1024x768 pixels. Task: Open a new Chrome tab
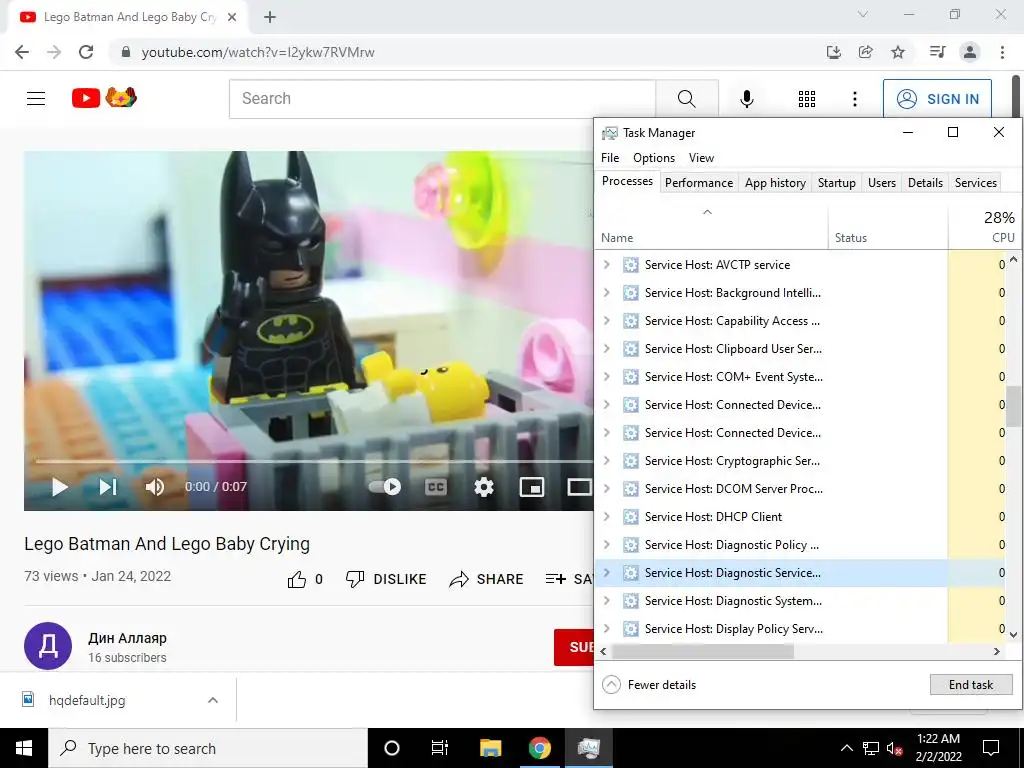(270, 17)
